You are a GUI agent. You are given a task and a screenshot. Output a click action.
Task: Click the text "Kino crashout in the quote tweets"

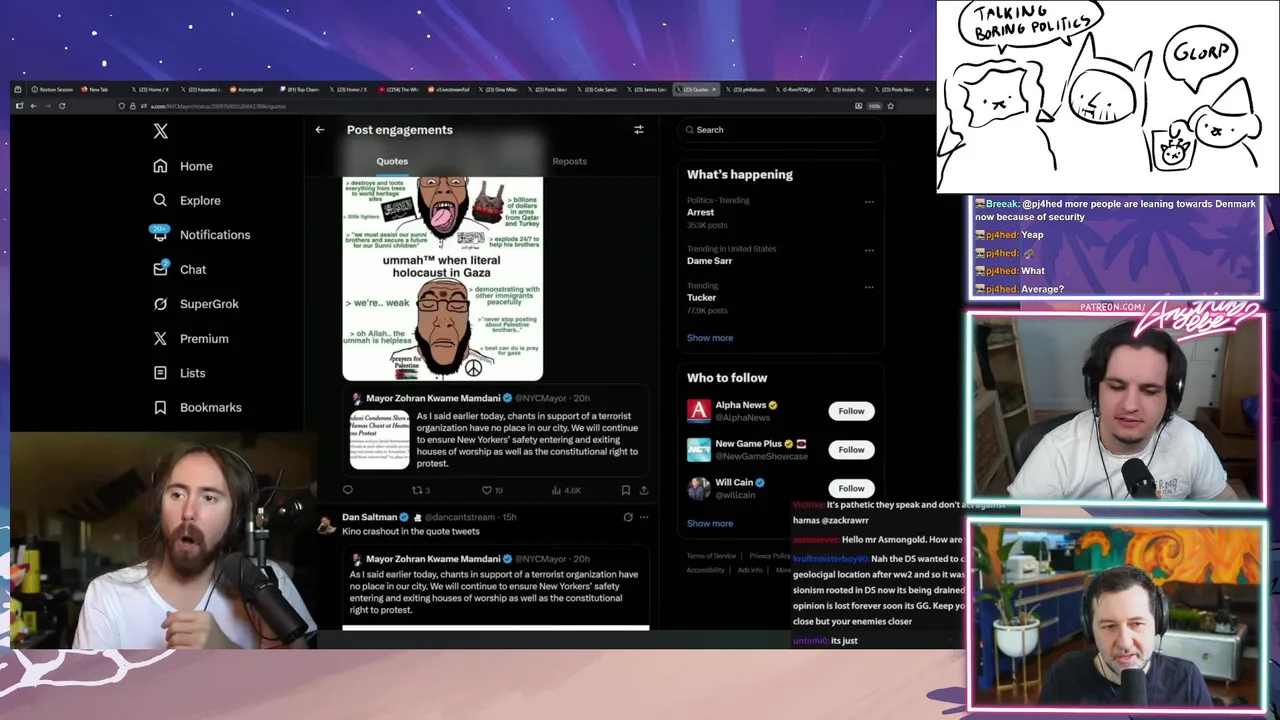pos(411,531)
